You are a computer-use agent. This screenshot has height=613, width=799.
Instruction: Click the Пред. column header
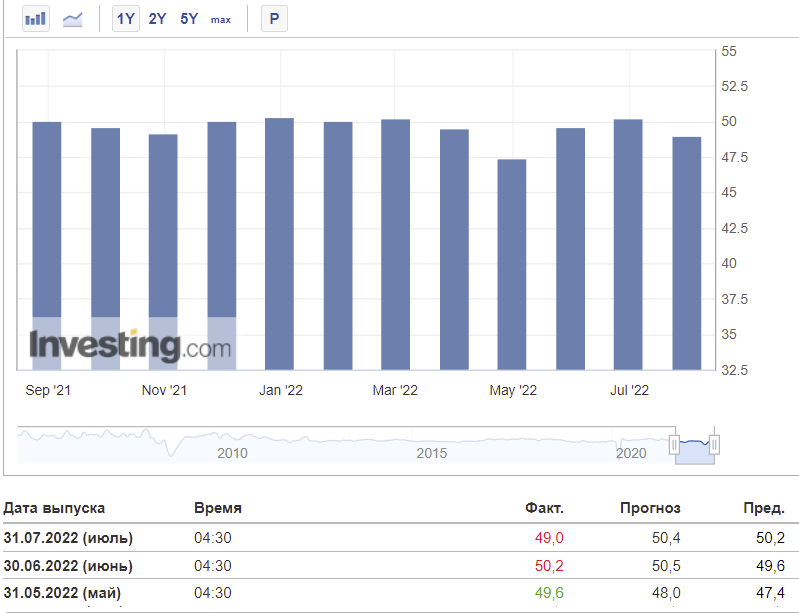point(764,508)
